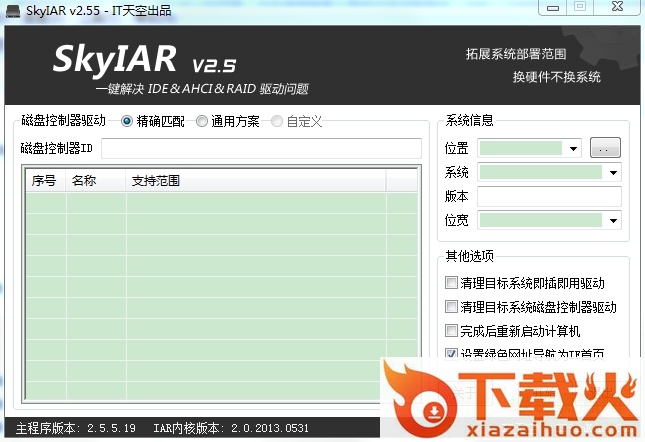
Task: Click the SkyIAR v2.5 logo
Action: coord(144,60)
